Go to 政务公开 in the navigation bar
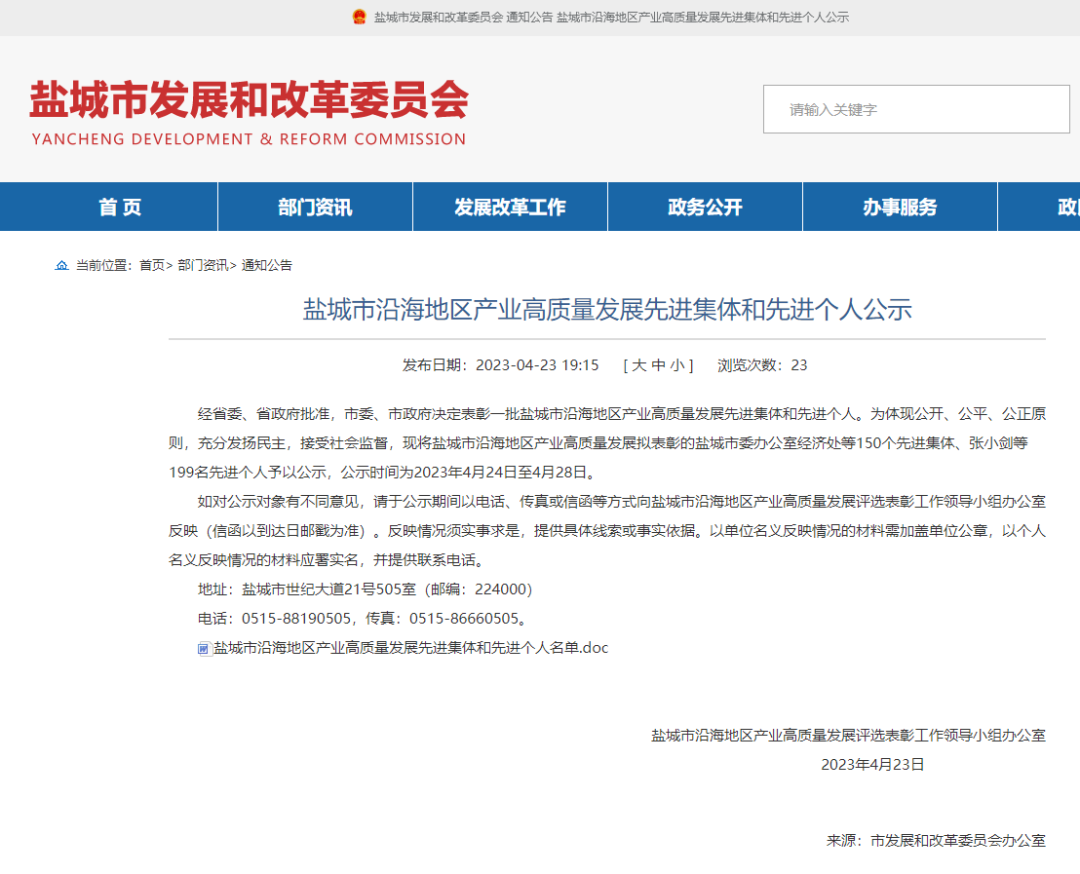This screenshot has height=874, width=1080. tap(705, 207)
